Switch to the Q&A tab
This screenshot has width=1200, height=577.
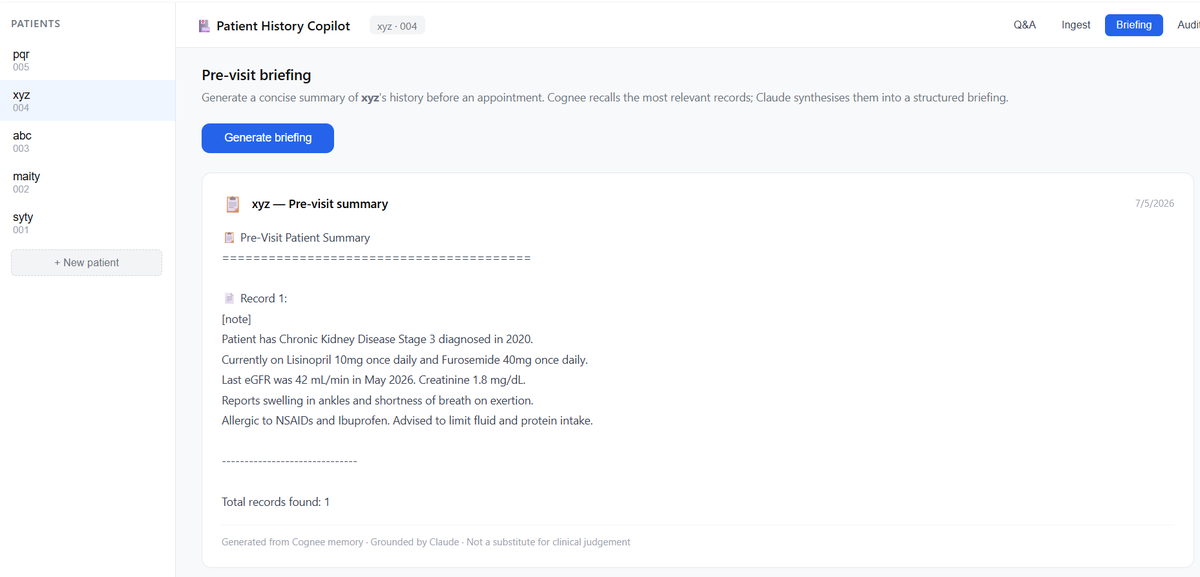coord(1025,25)
